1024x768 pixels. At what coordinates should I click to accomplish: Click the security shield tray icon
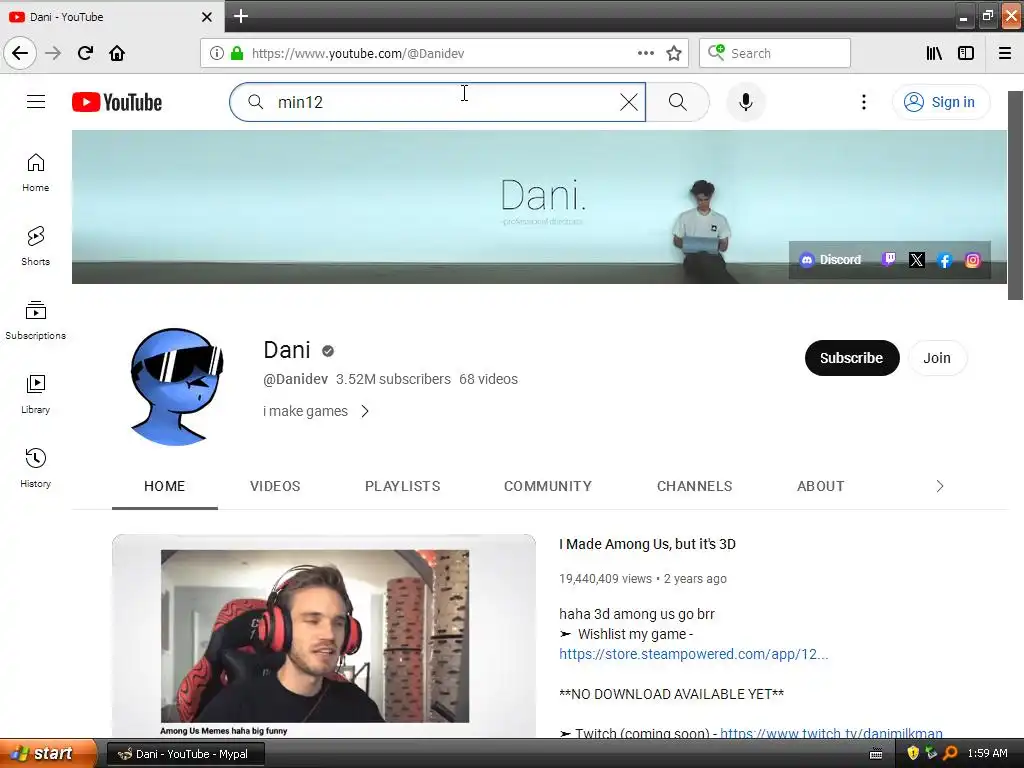913,753
